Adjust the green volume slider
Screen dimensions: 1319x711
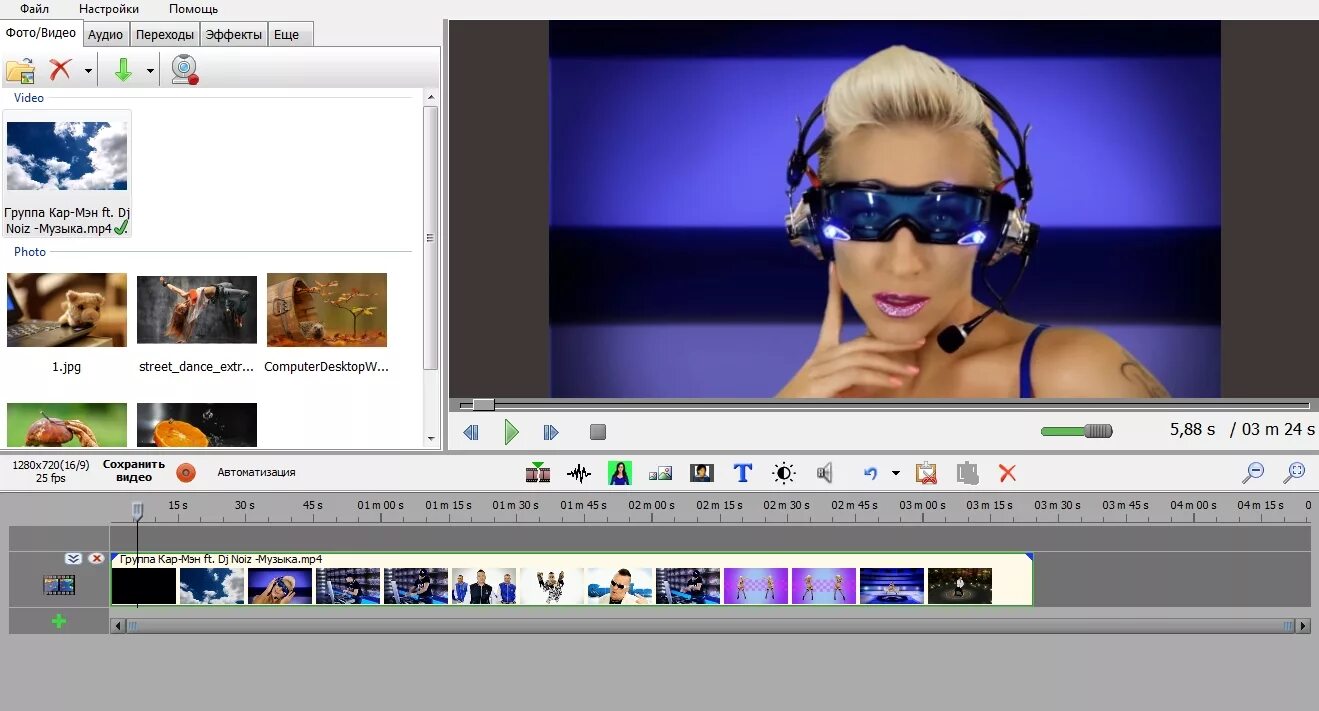point(1076,431)
